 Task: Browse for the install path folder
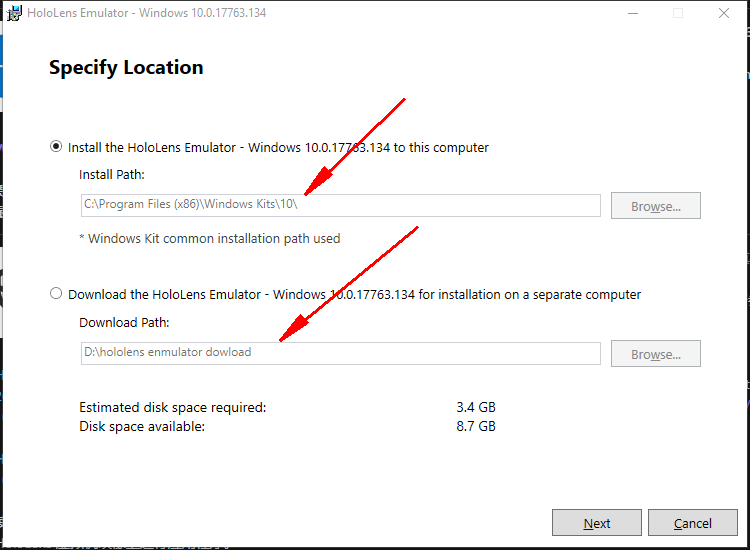coord(656,206)
